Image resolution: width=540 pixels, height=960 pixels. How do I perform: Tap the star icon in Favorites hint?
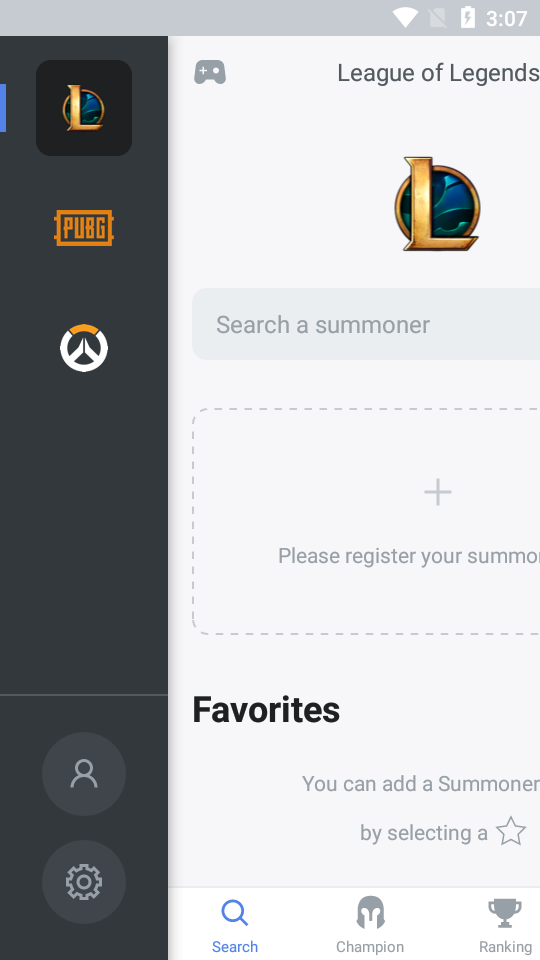point(511,831)
